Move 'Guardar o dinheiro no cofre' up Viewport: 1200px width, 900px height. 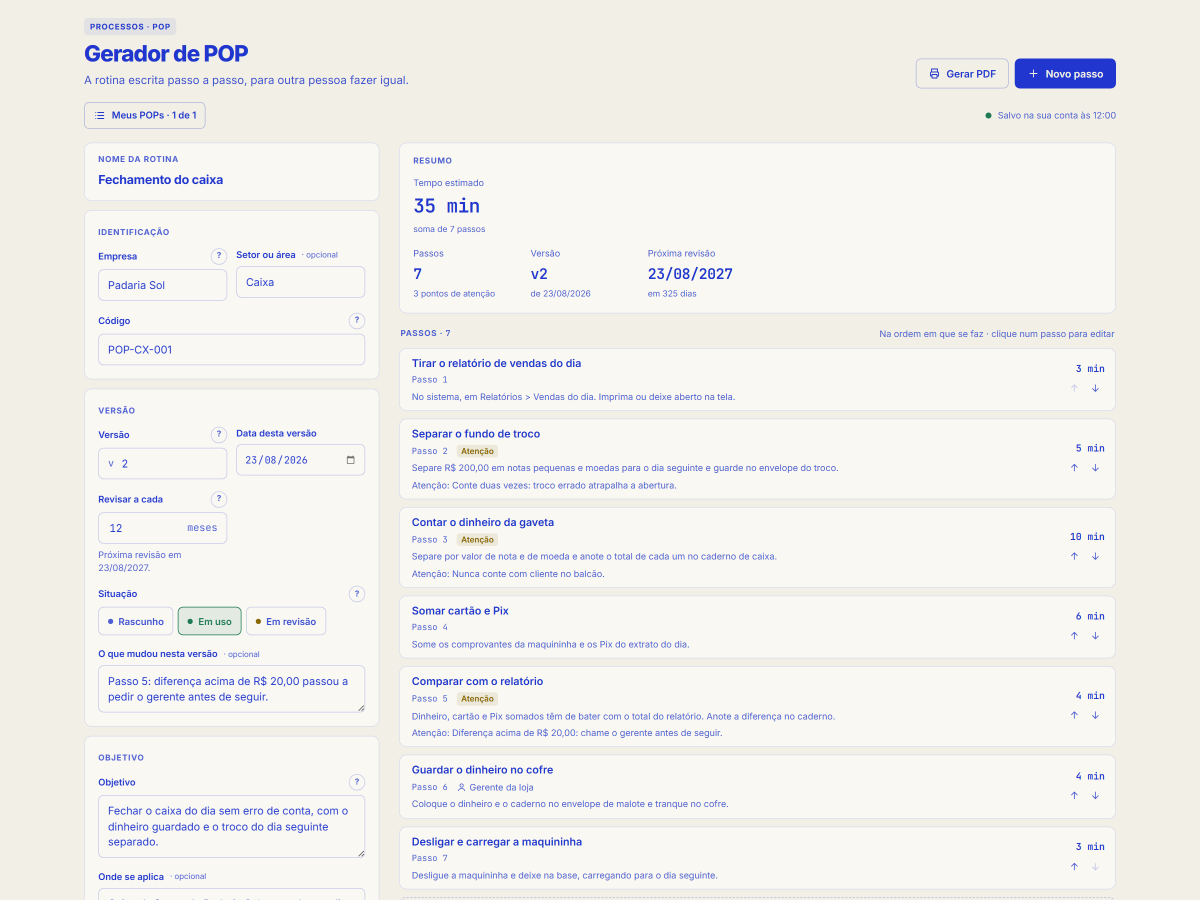point(1074,795)
